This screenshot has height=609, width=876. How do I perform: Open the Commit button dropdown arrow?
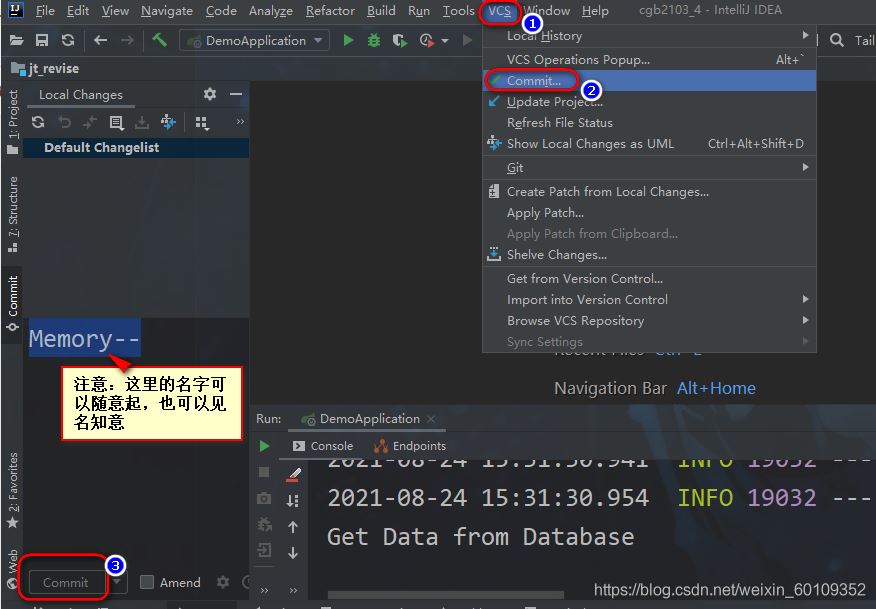116,582
